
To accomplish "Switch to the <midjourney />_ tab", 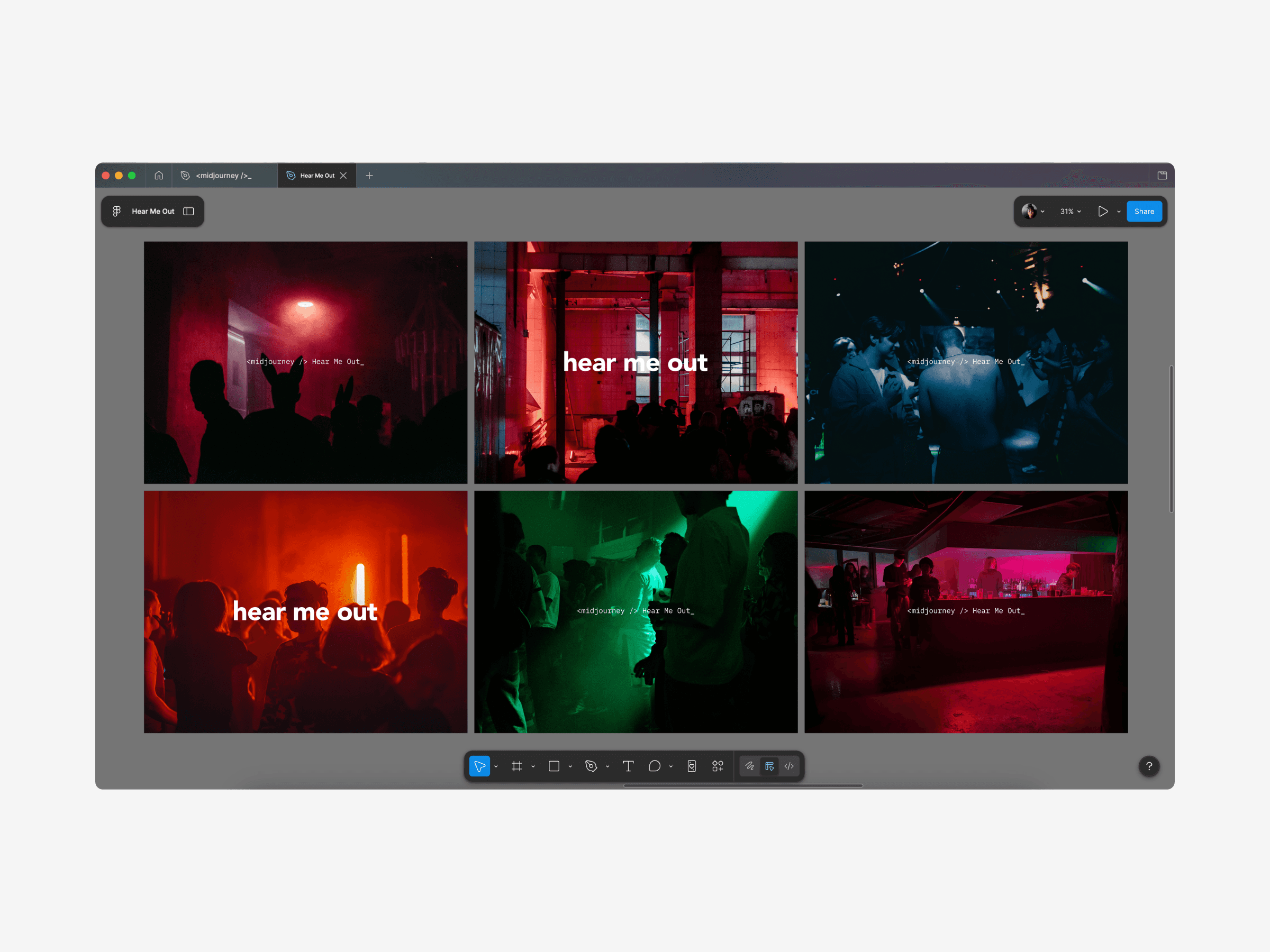I will pos(224,176).
